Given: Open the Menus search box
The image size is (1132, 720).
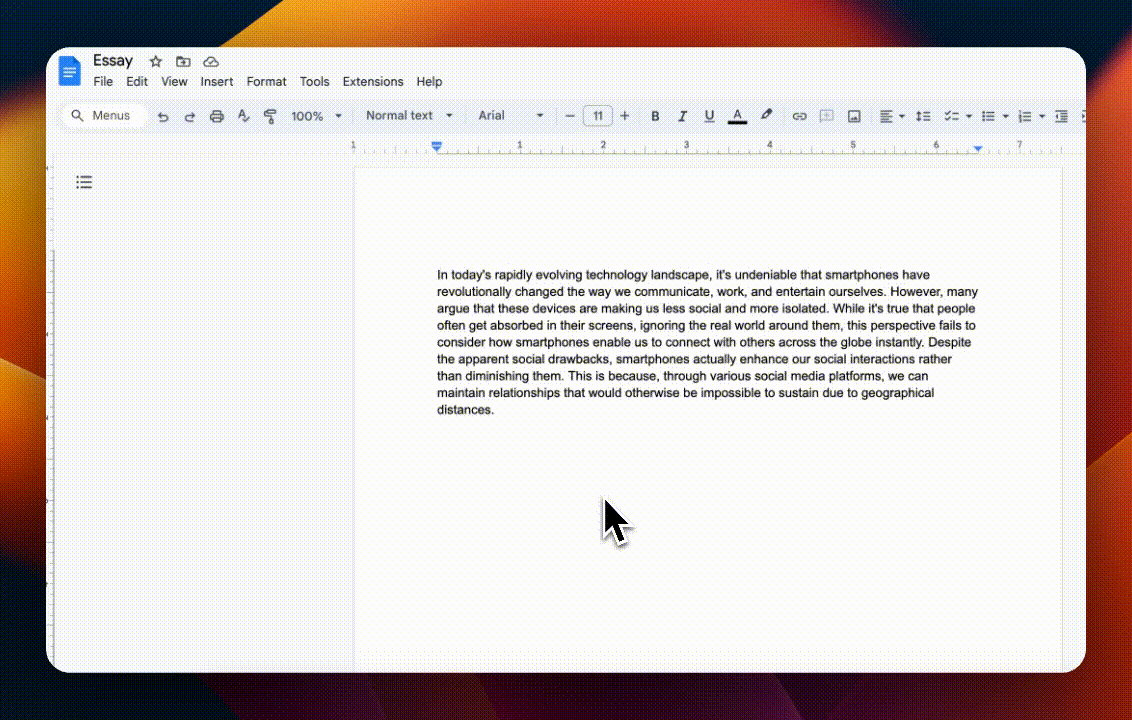Looking at the screenshot, I should click(102, 115).
